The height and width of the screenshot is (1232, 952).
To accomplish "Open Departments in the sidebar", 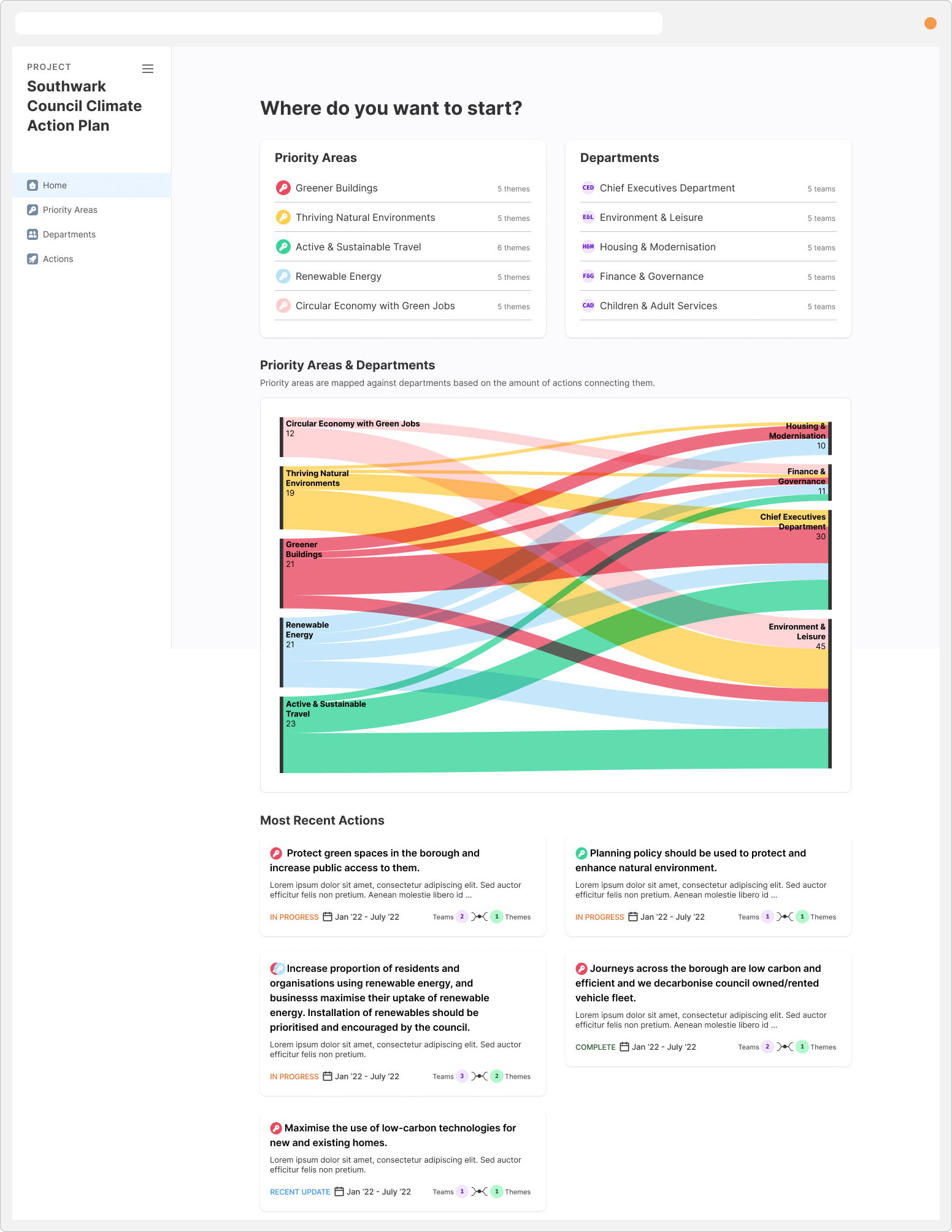I will coord(91,234).
